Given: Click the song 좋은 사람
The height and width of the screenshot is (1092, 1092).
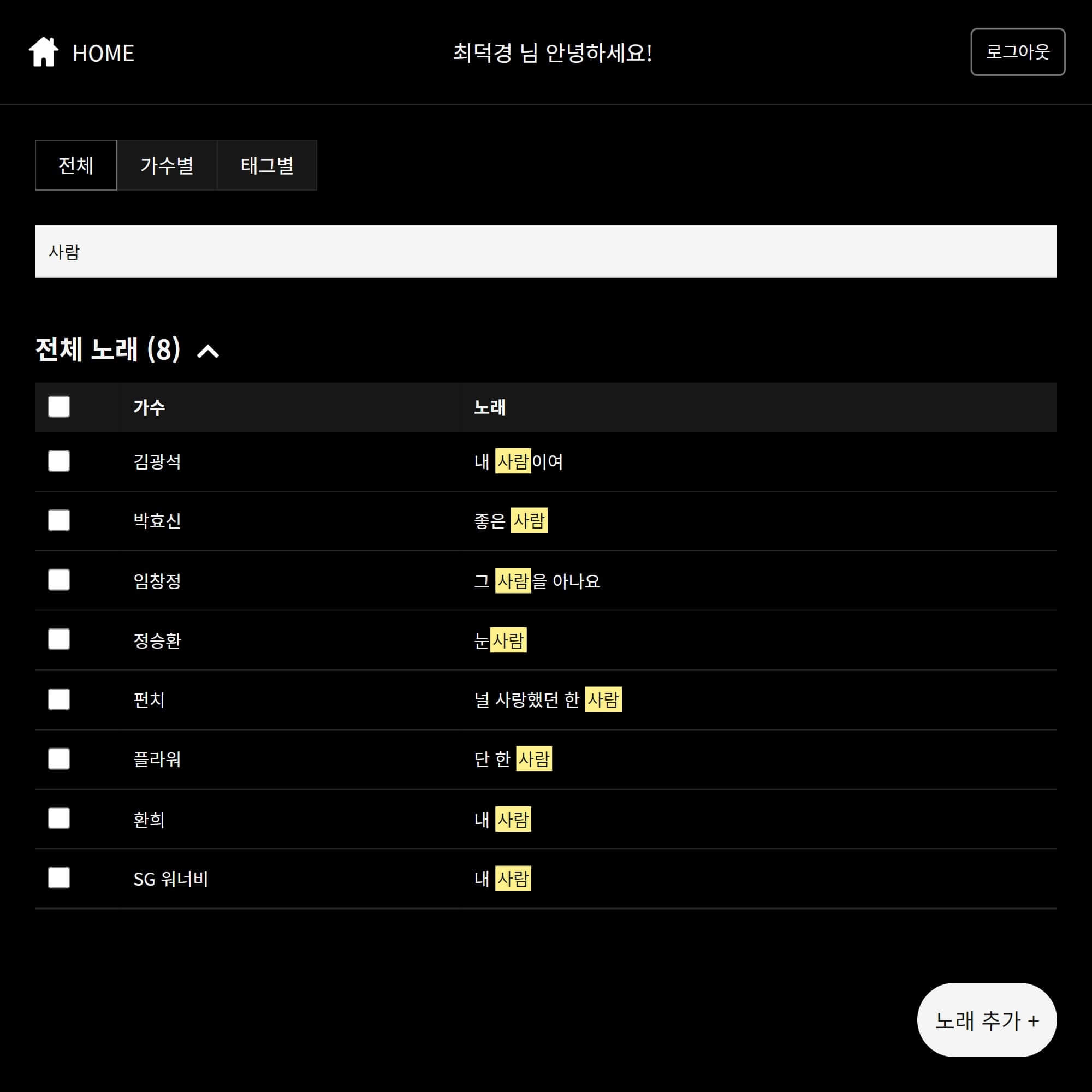Looking at the screenshot, I should (511, 520).
